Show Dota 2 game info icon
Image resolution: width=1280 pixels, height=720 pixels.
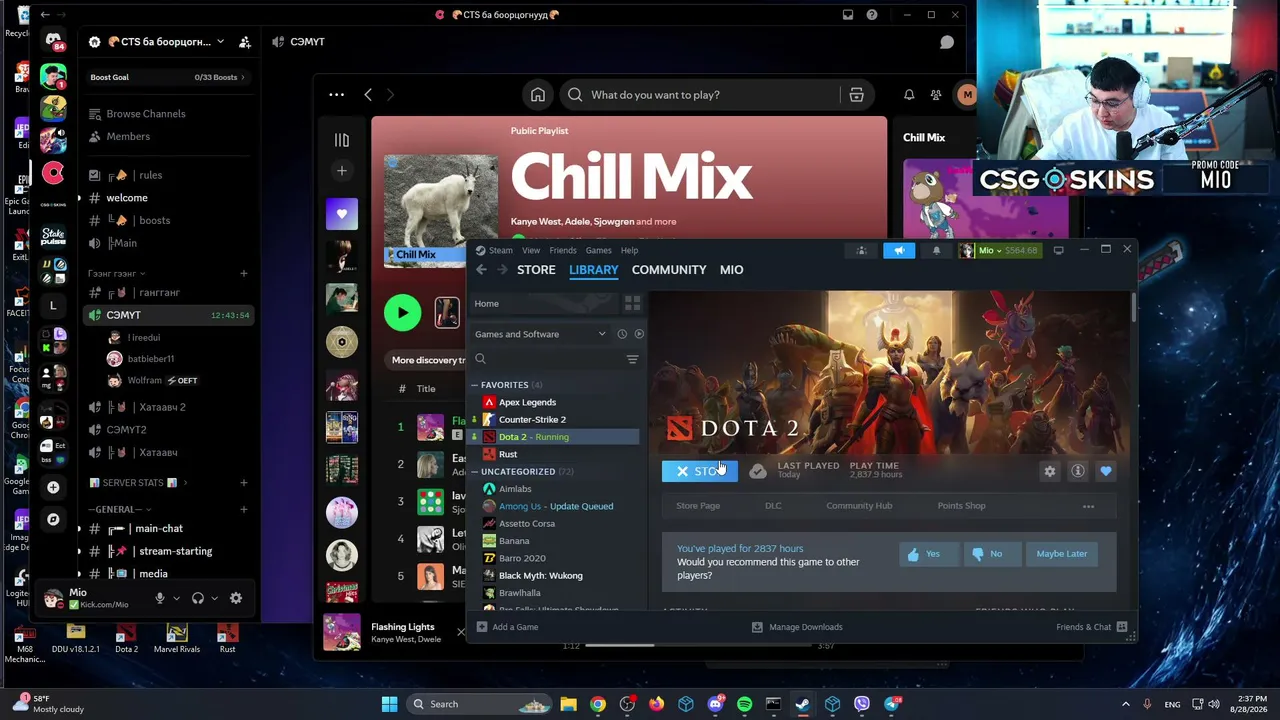[x=1078, y=471]
